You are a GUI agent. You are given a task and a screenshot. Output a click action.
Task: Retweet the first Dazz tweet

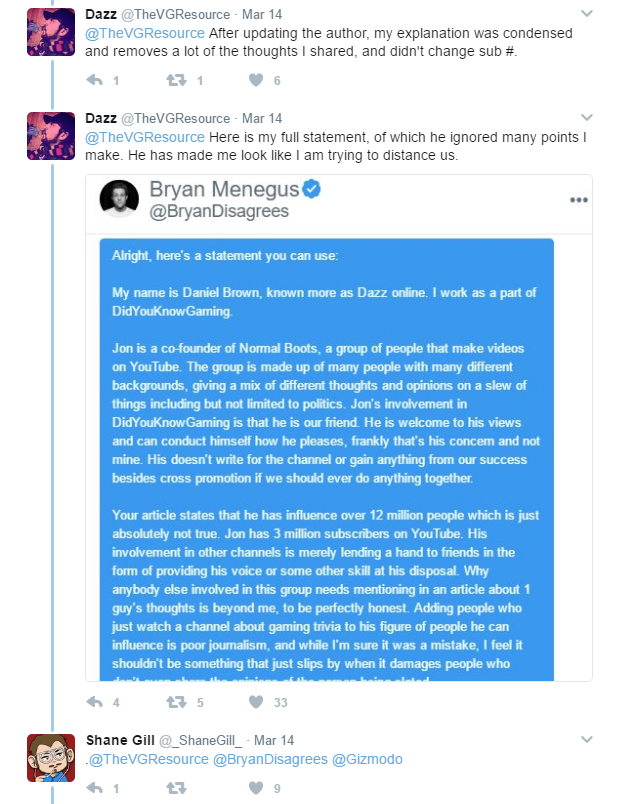tap(176, 80)
